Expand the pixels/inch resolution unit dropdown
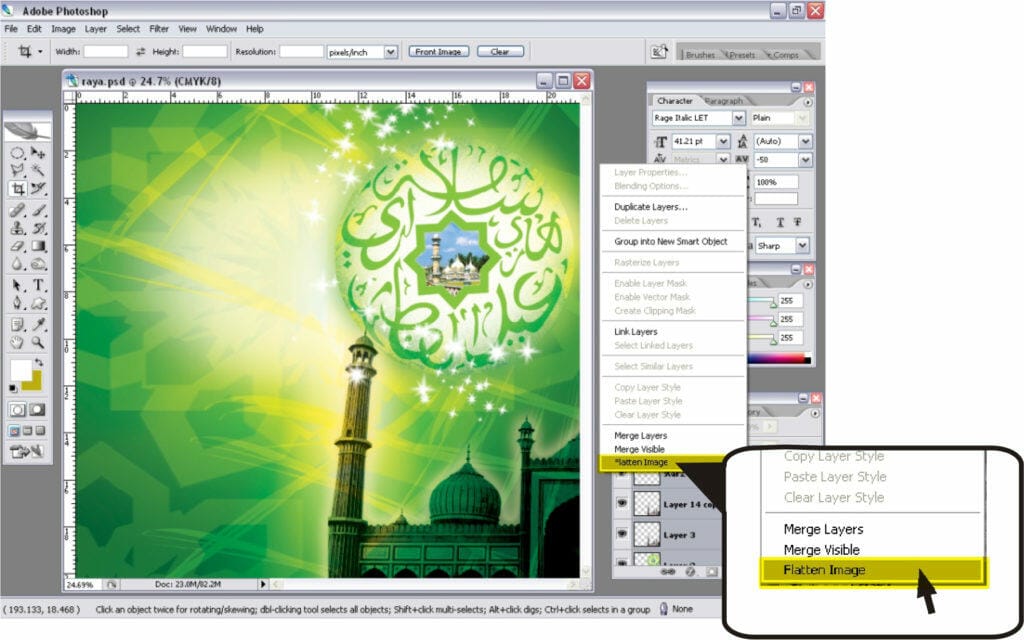The height and width of the screenshot is (640, 1024). click(390, 52)
